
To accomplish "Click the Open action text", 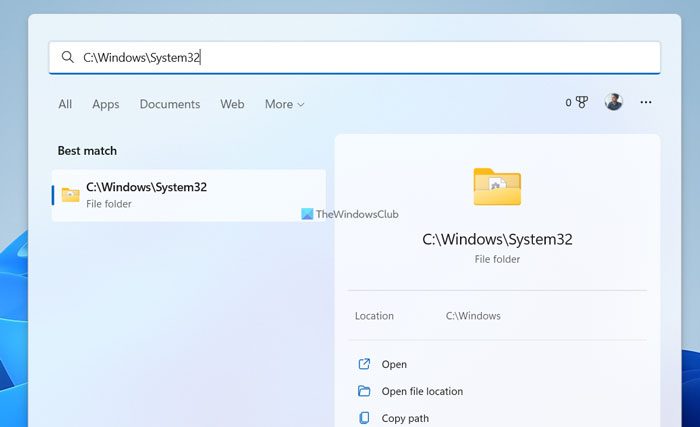I will click(x=394, y=365).
